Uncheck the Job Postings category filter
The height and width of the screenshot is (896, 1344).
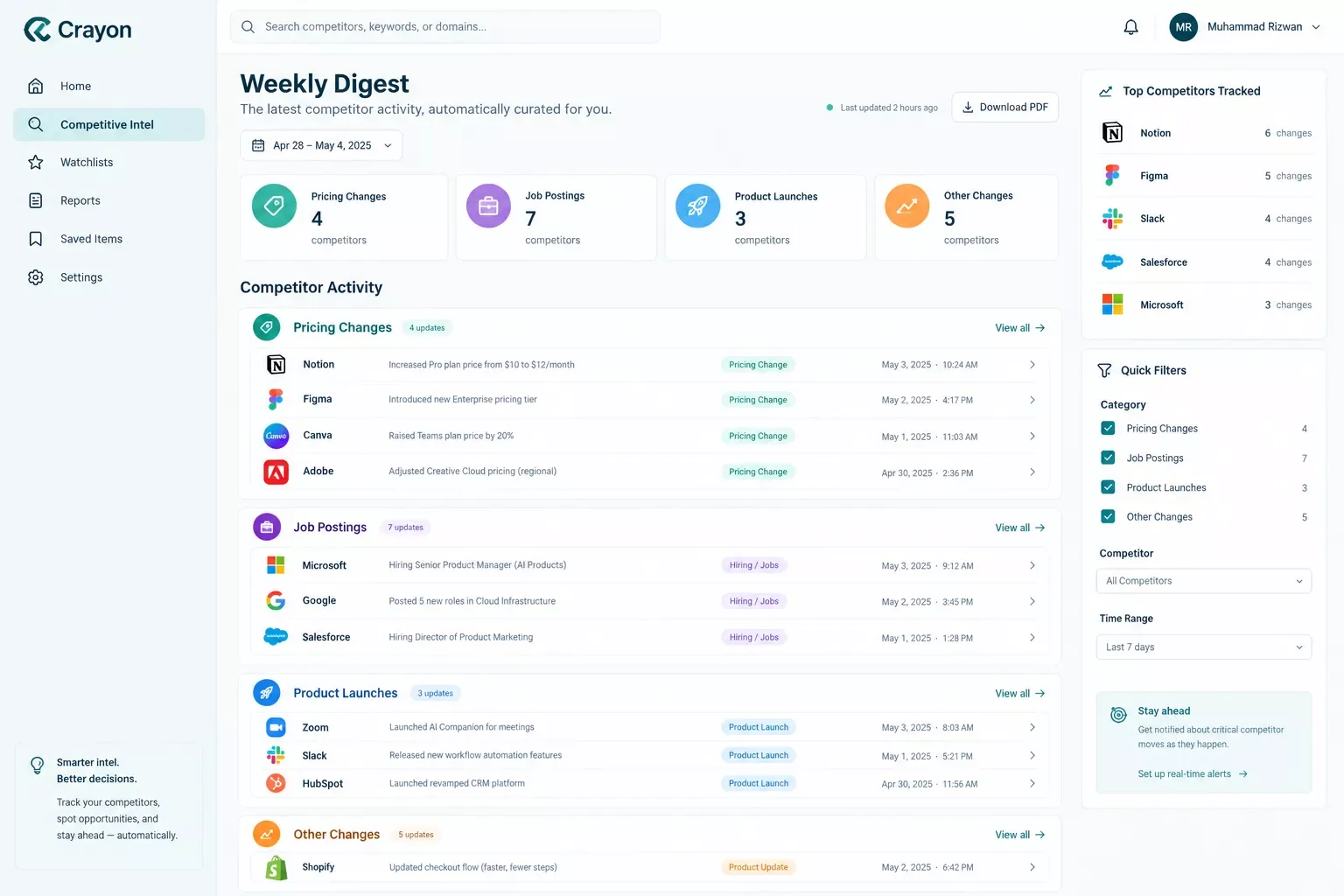click(x=1108, y=458)
